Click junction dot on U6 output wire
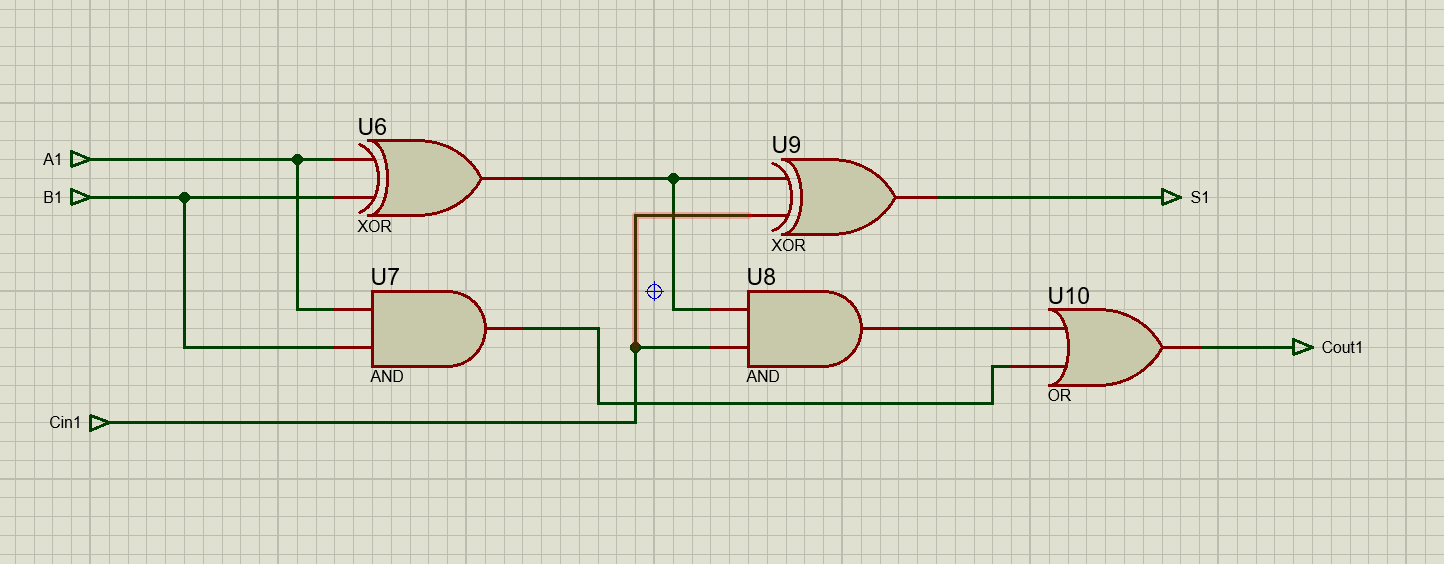 click(x=673, y=178)
